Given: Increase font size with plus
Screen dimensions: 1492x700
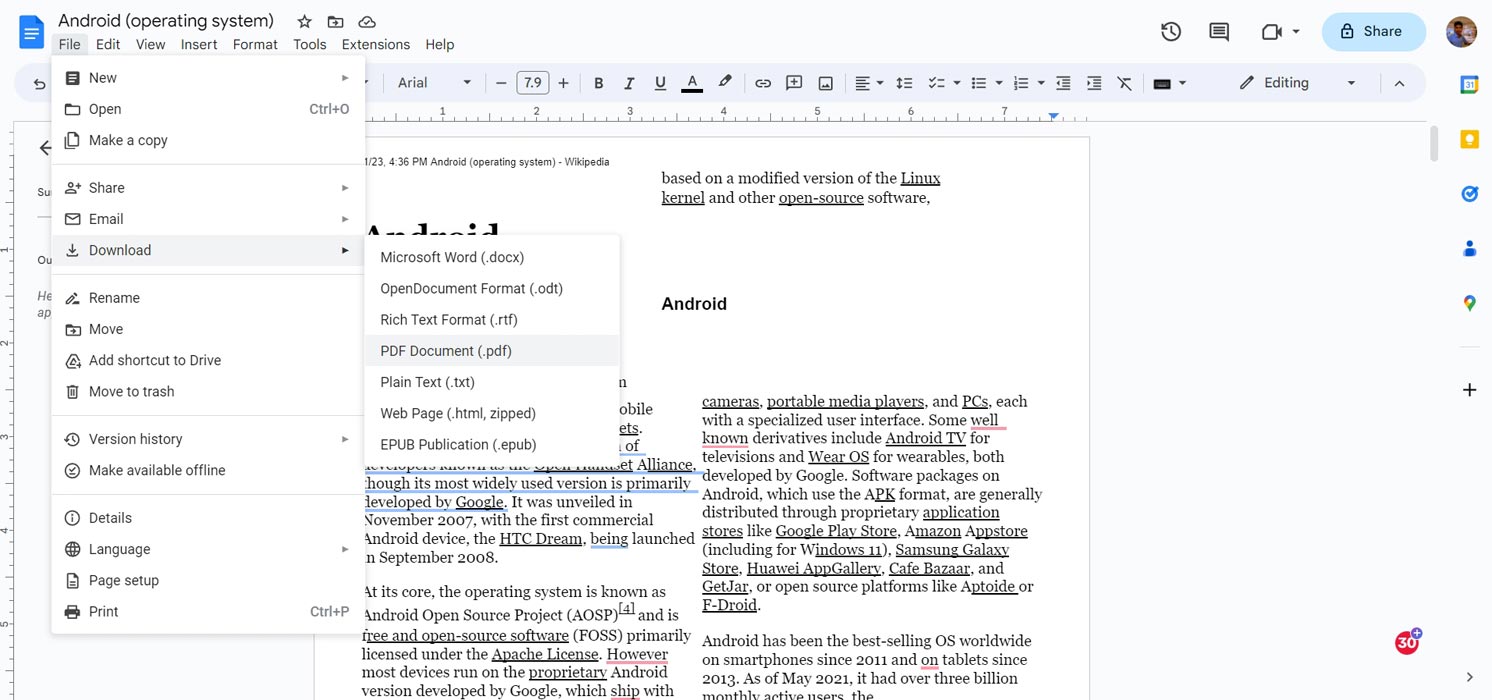Looking at the screenshot, I should pos(564,83).
